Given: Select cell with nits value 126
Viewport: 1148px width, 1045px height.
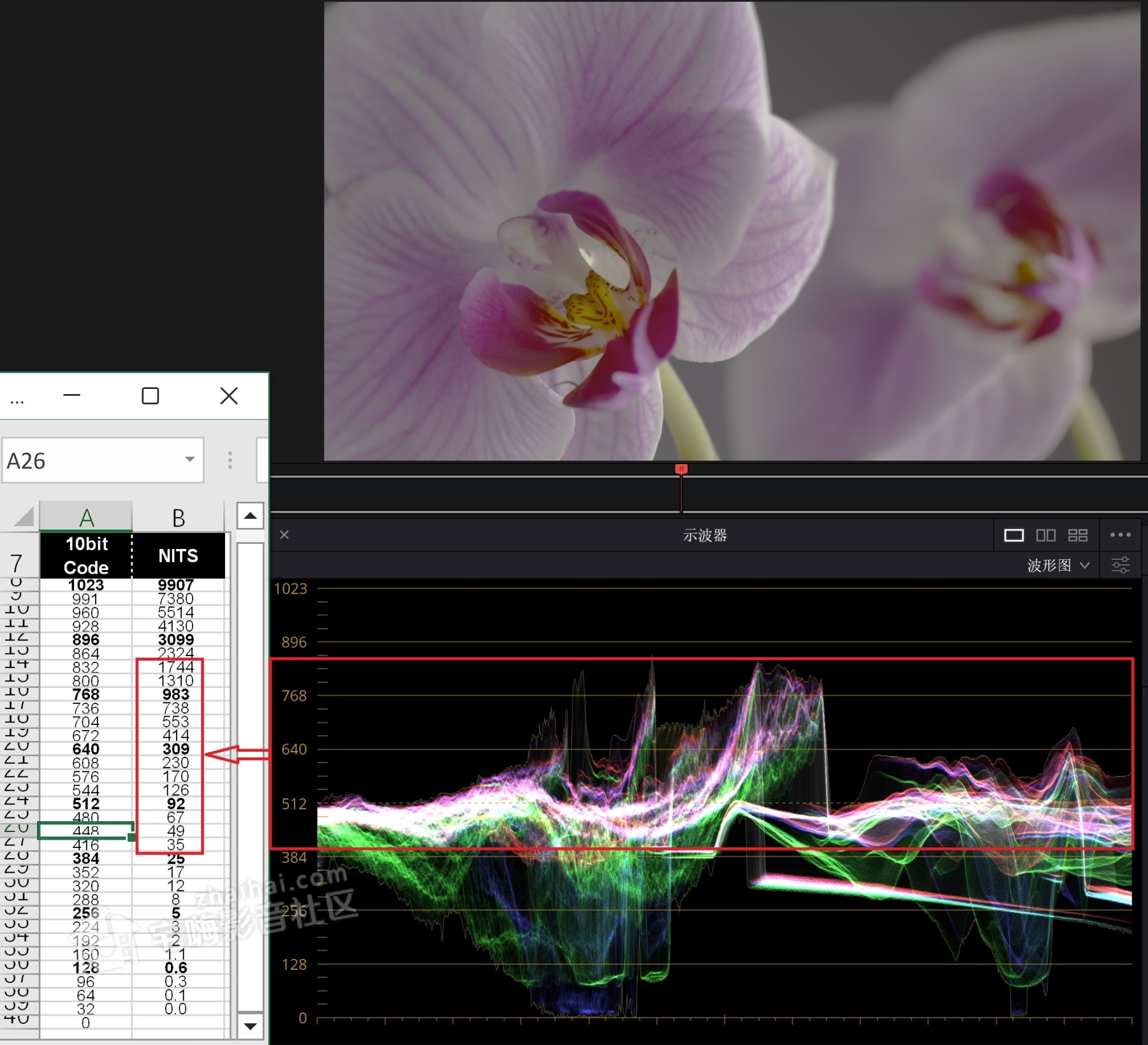Looking at the screenshot, I should 179,790.
